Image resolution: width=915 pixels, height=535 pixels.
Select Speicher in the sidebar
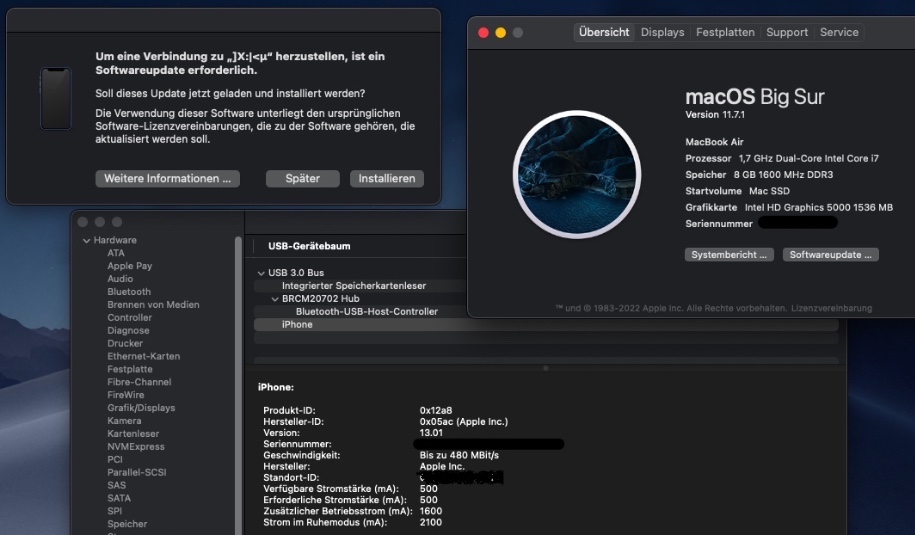127,524
